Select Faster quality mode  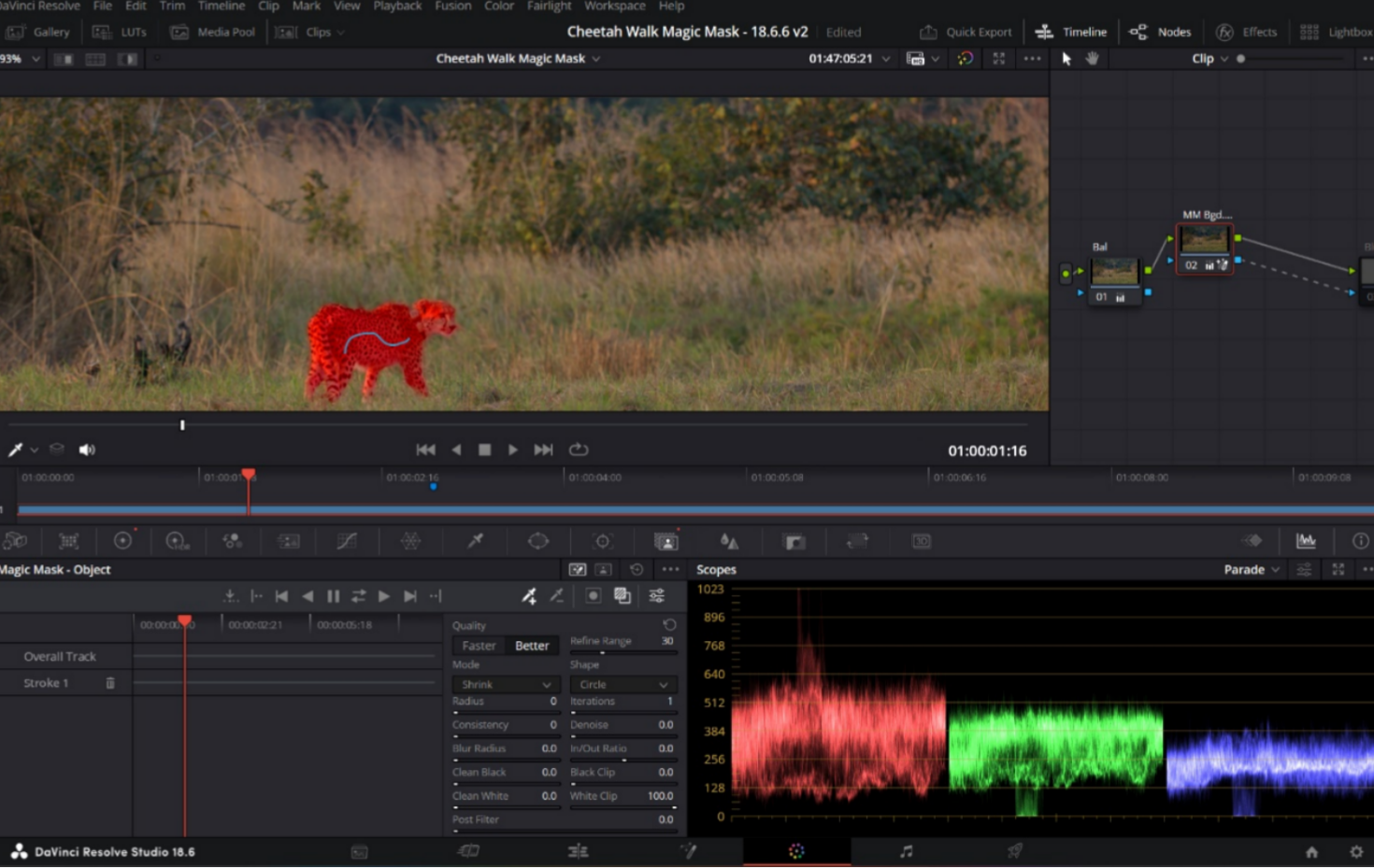click(x=479, y=646)
